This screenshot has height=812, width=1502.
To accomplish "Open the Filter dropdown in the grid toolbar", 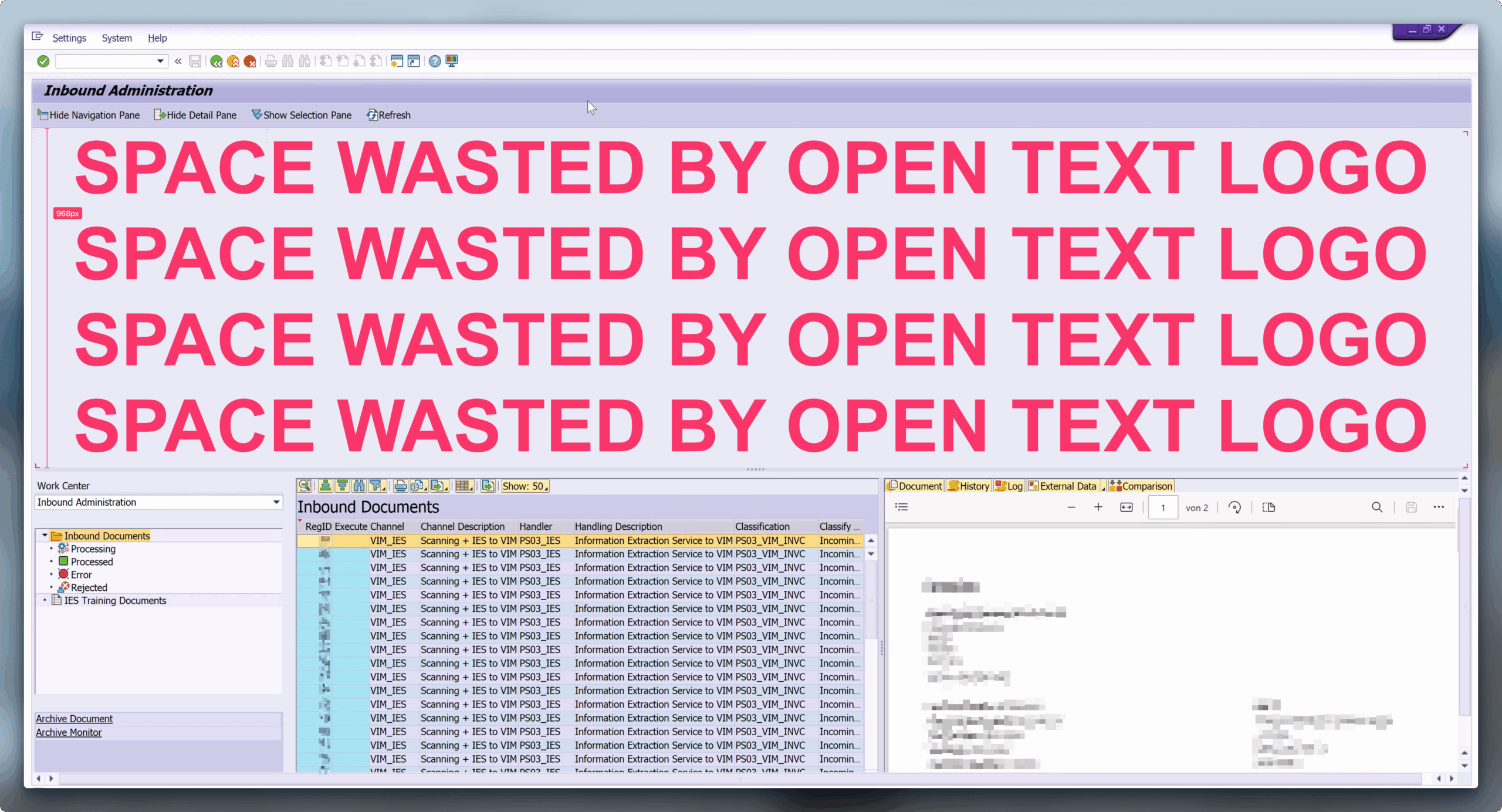I will coord(378,486).
